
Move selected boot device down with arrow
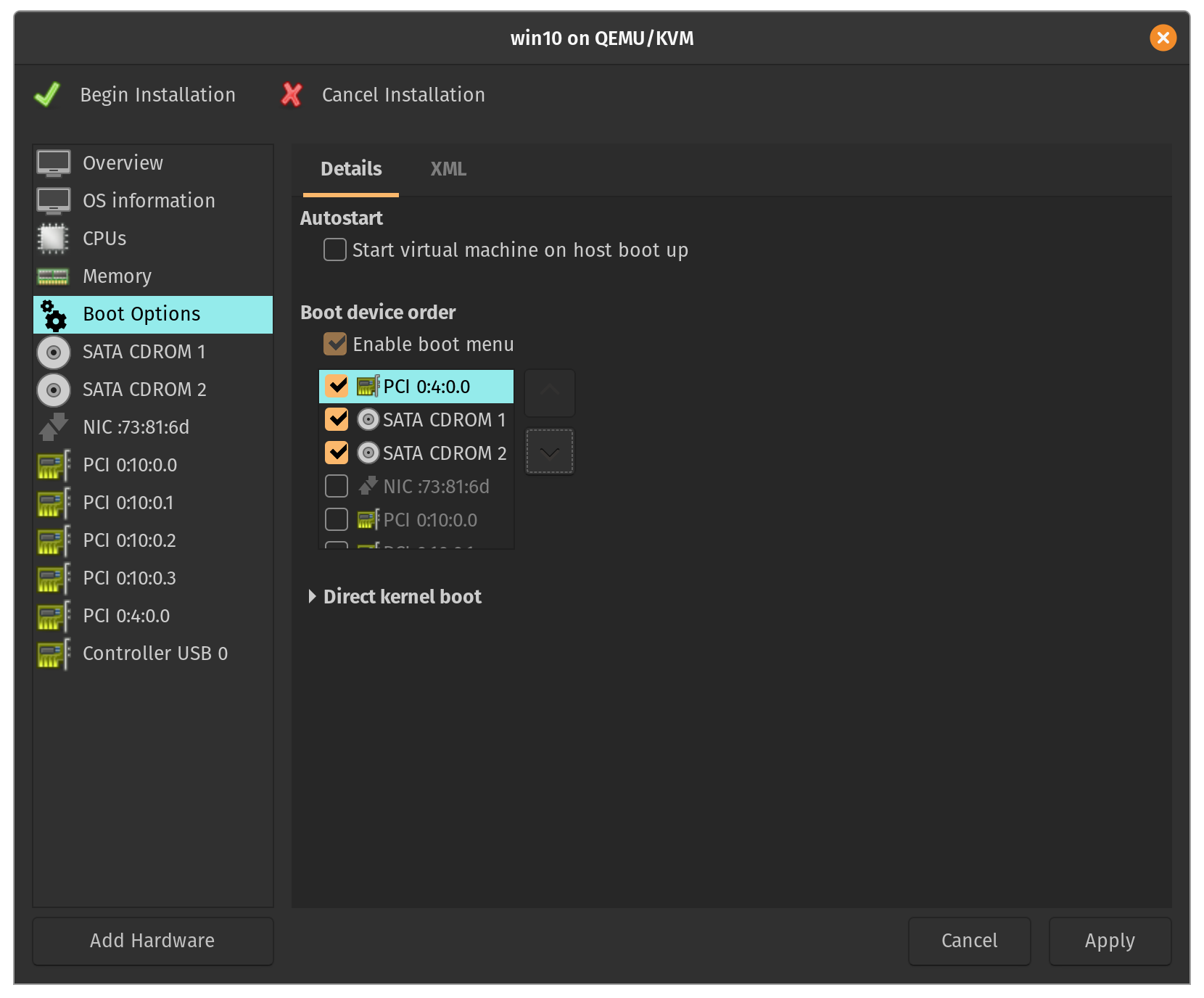[550, 452]
